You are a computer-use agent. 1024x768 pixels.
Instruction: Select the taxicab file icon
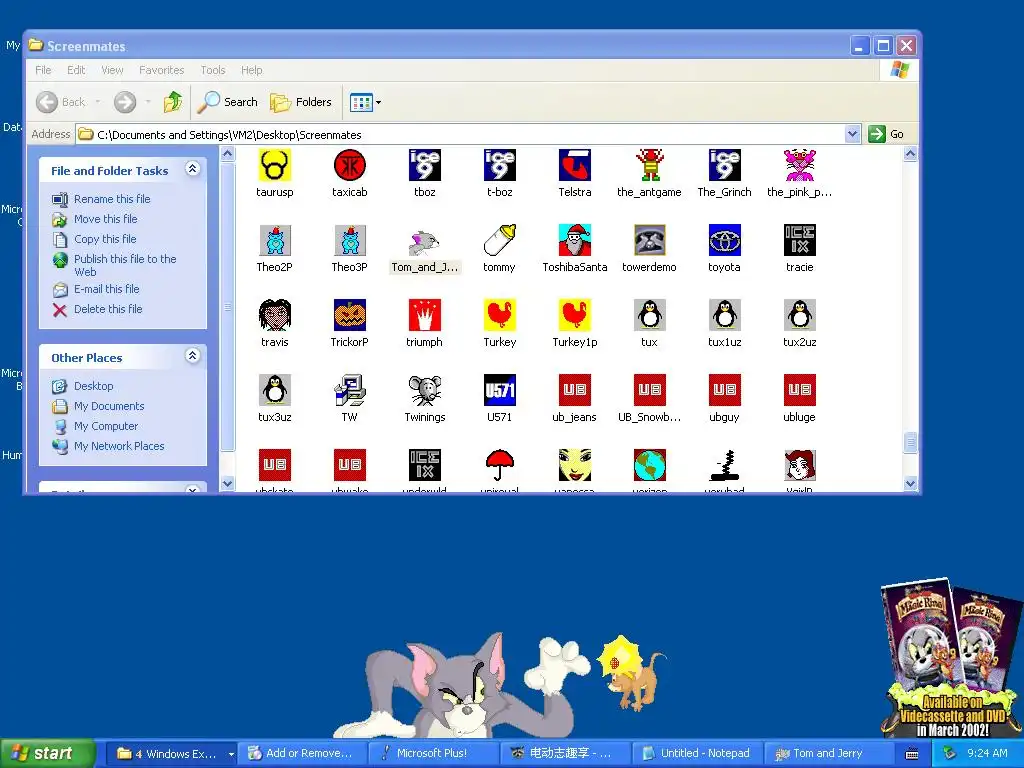(349, 165)
